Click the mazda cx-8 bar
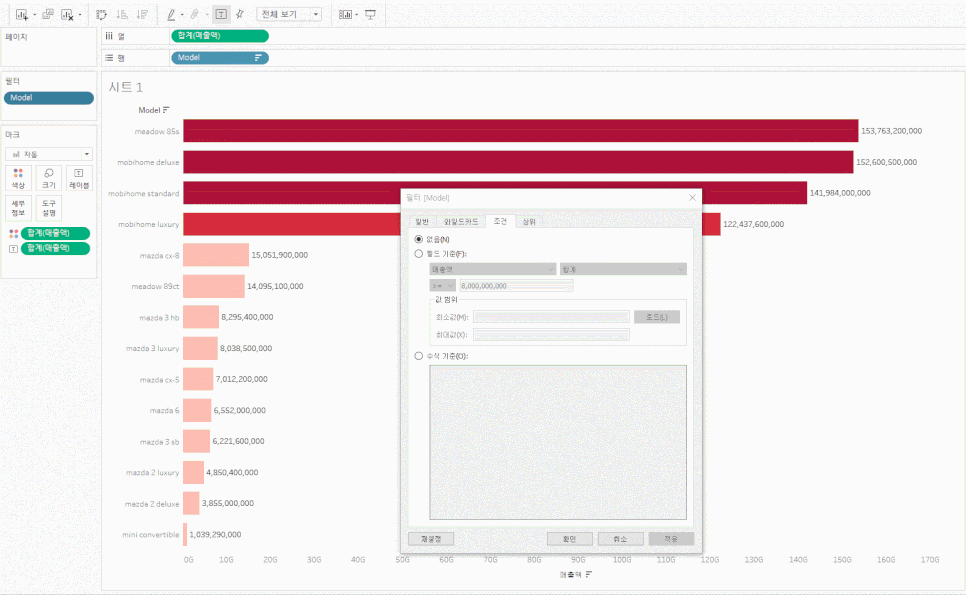The width and height of the screenshot is (966, 595). [x=216, y=255]
